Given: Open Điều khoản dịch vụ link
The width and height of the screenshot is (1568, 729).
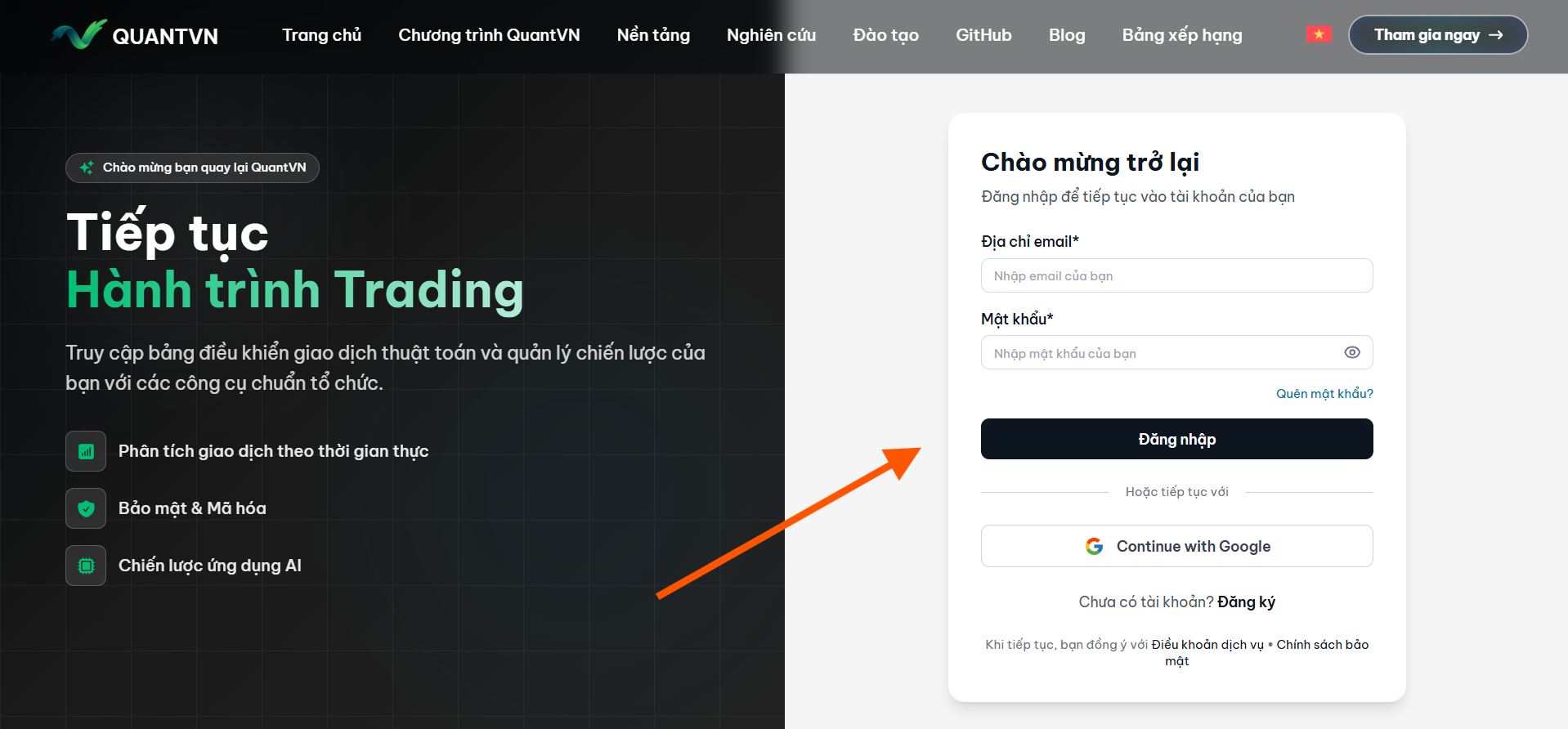Looking at the screenshot, I should coord(1207,645).
